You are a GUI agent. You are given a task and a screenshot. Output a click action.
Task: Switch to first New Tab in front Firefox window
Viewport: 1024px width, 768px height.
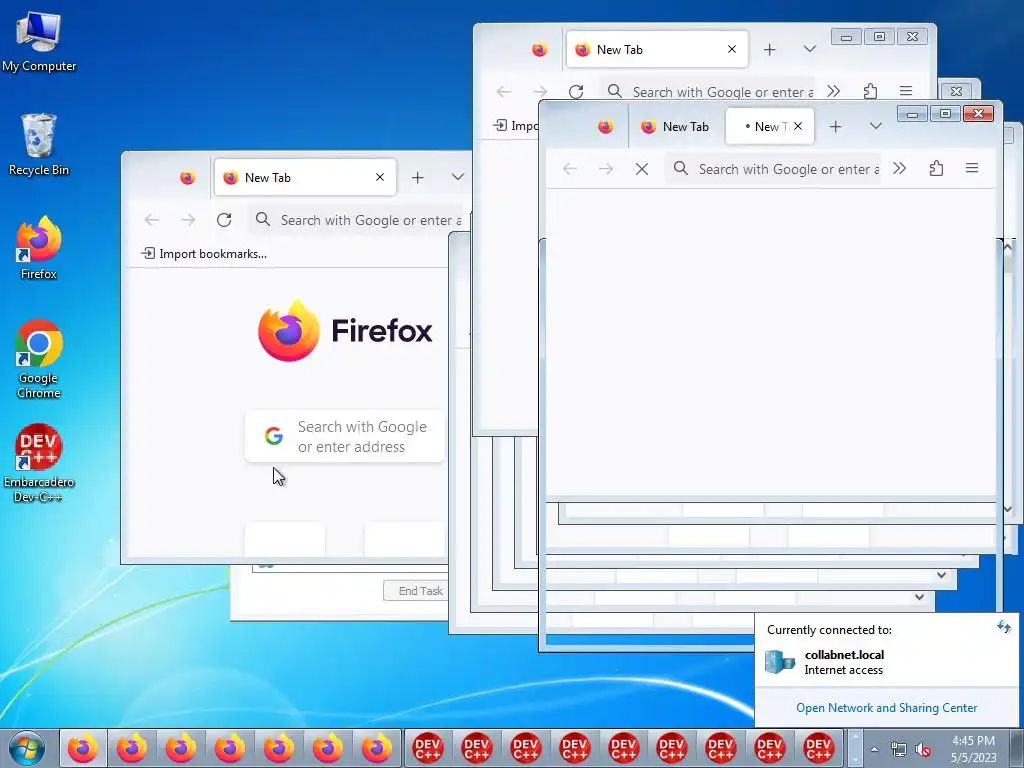pos(676,127)
